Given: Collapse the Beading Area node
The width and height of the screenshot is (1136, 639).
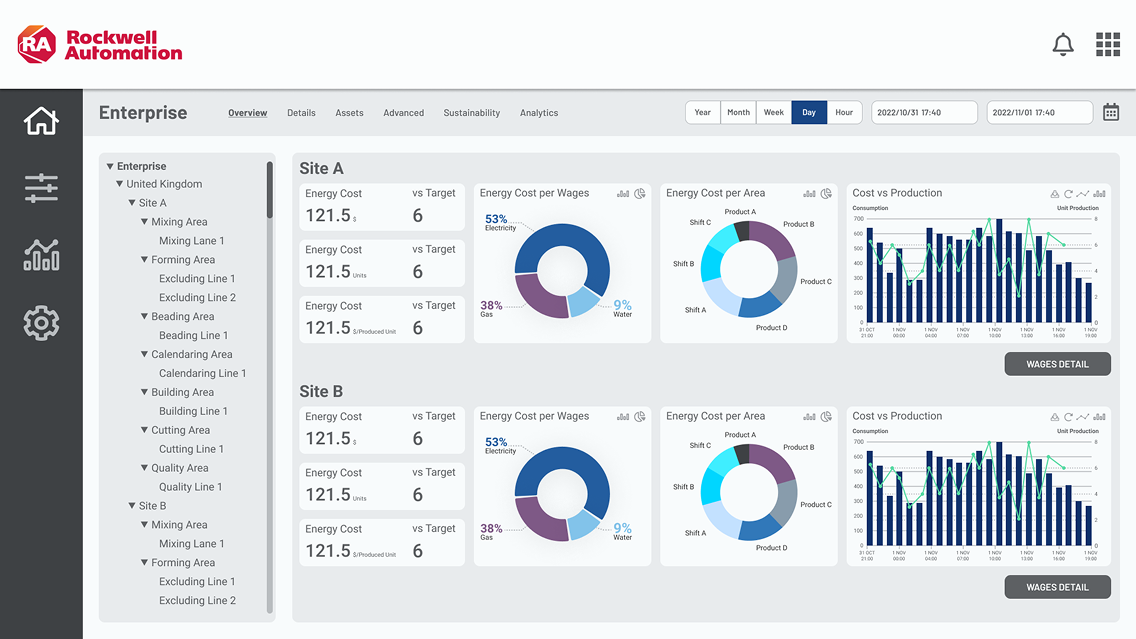Looking at the screenshot, I should (144, 317).
